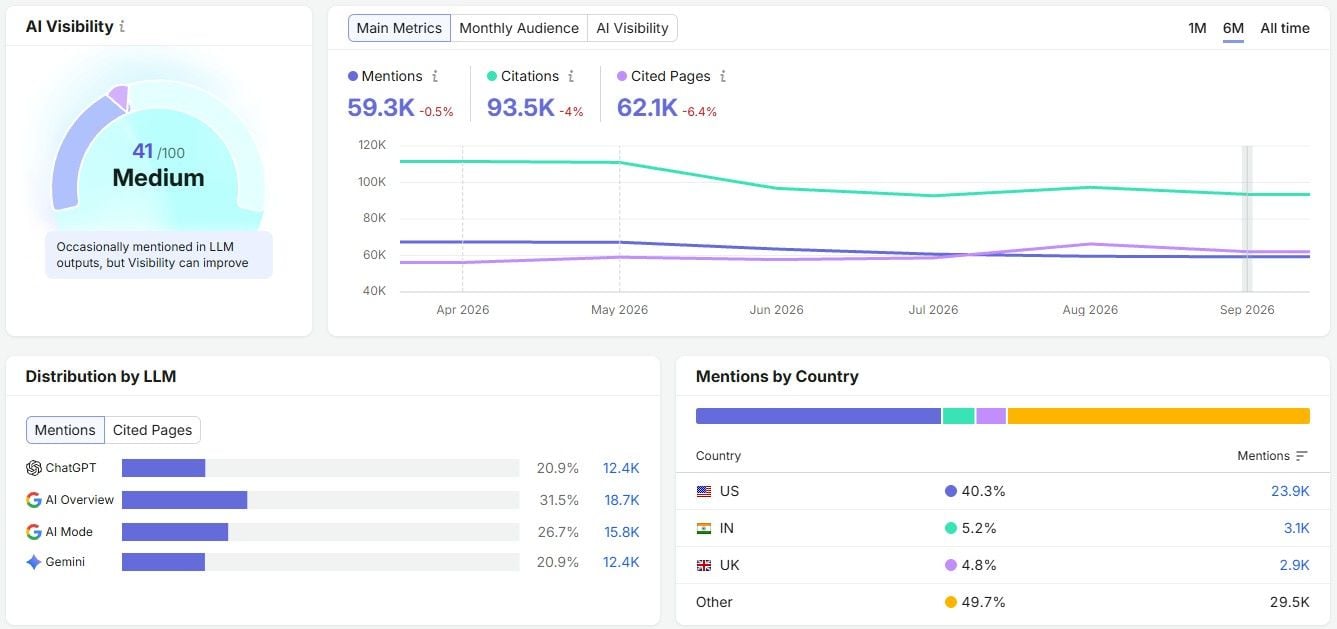Click the Distribution by LLM heading
The width and height of the screenshot is (1337, 629).
(x=101, y=377)
